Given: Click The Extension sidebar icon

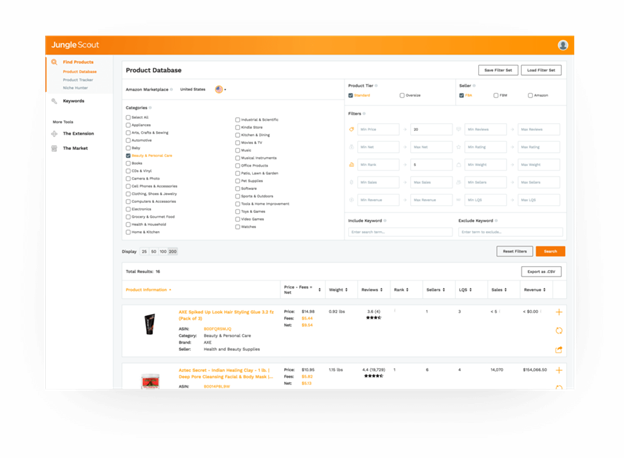Looking at the screenshot, I should (x=54, y=134).
